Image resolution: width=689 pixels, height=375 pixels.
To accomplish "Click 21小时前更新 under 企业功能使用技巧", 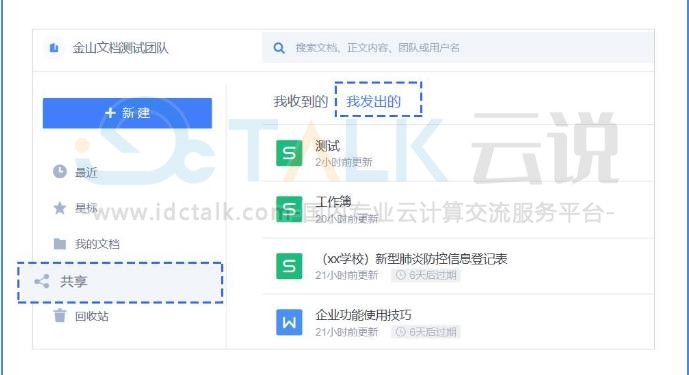I will (x=347, y=332).
